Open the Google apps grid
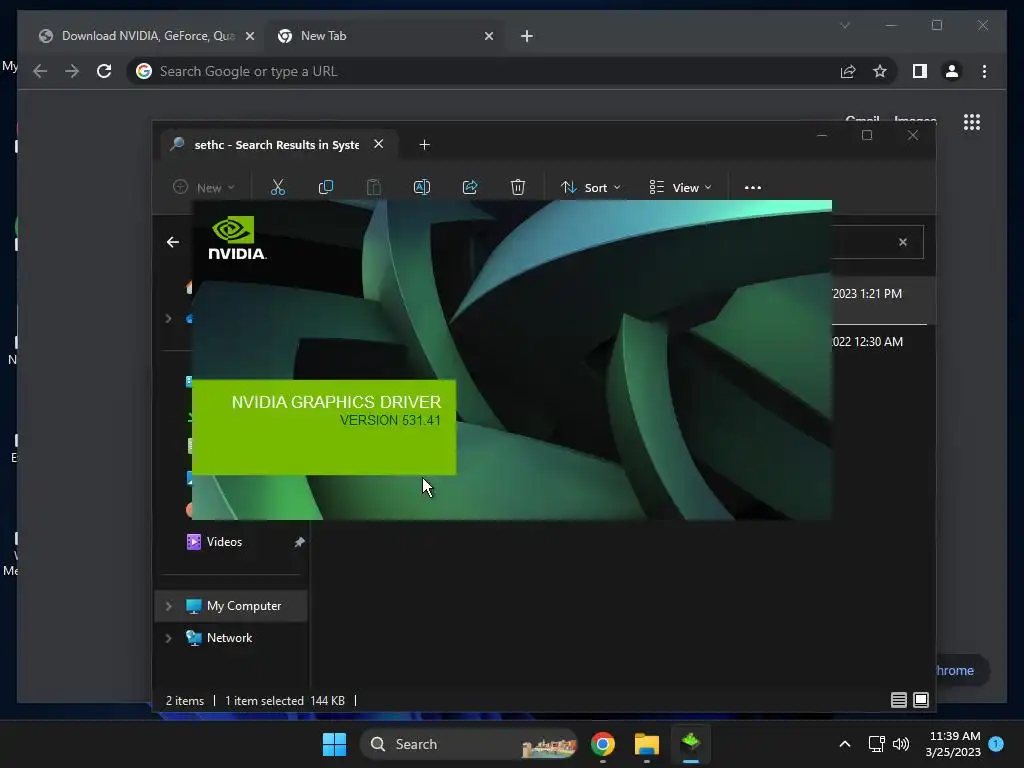The height and width of the screenshot is (768, 1024). point(972,122)
